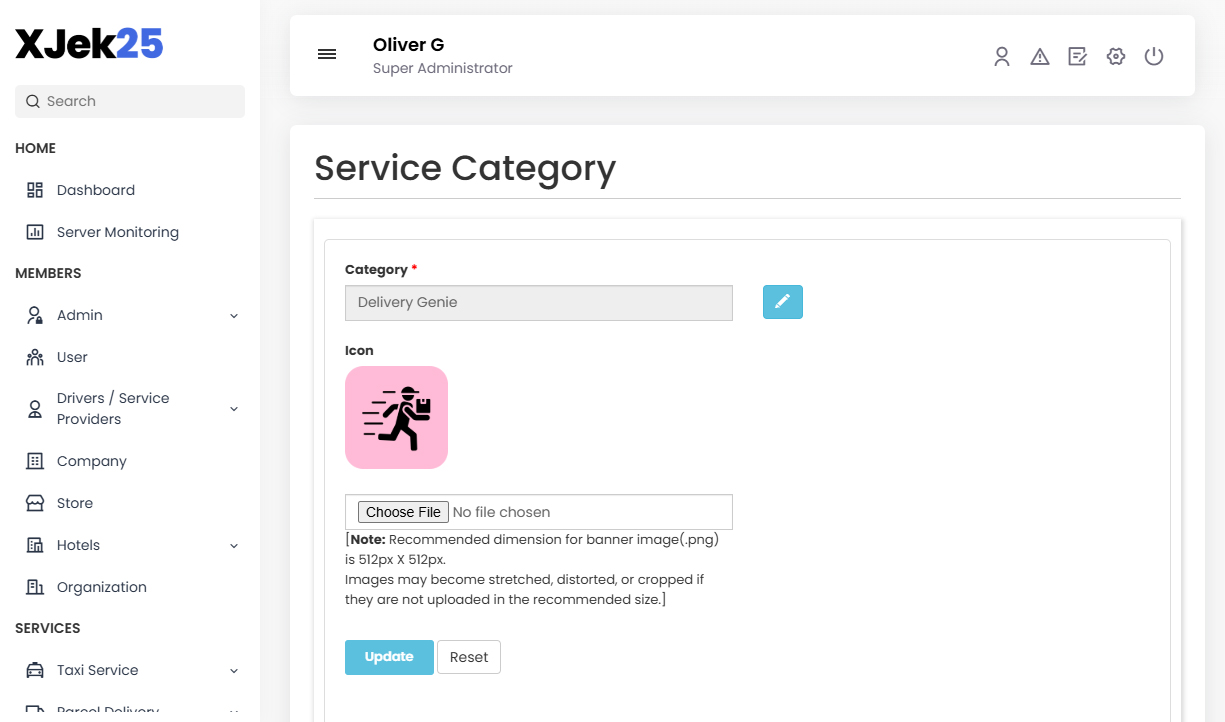Open the activity log edit icon

click(1078, 56)
